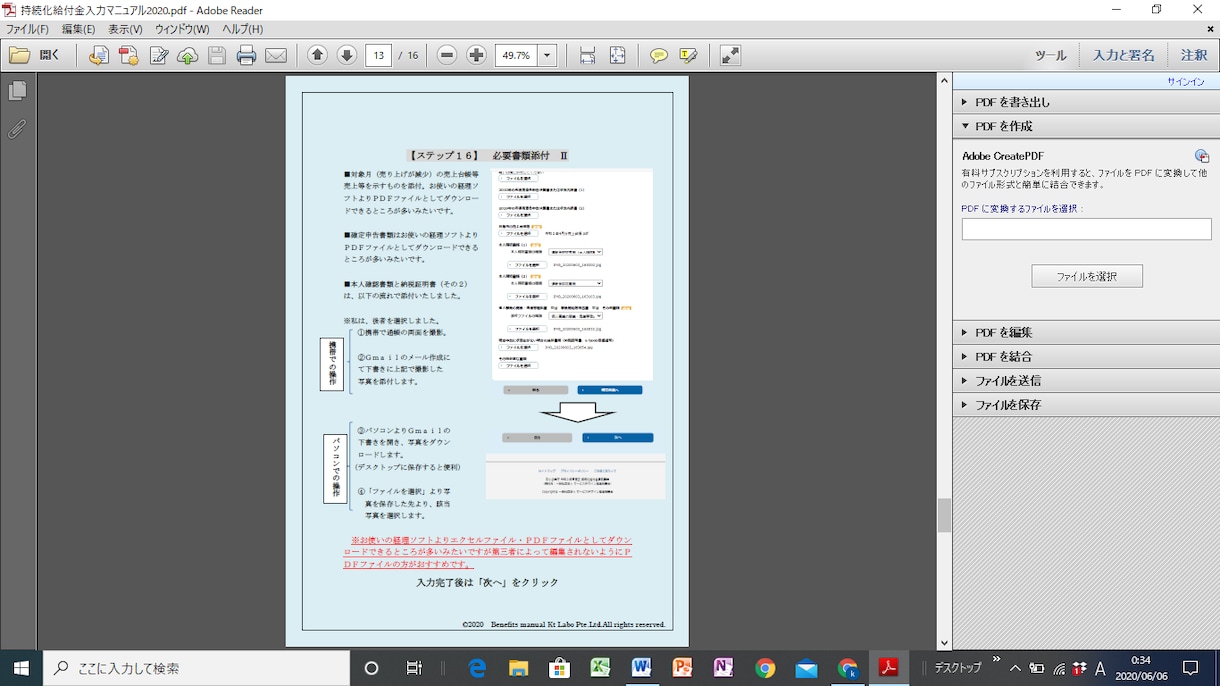This screenshot has width=1220, height=686.
Task: Go to next page with down arrow
Action: coord(347,56)
